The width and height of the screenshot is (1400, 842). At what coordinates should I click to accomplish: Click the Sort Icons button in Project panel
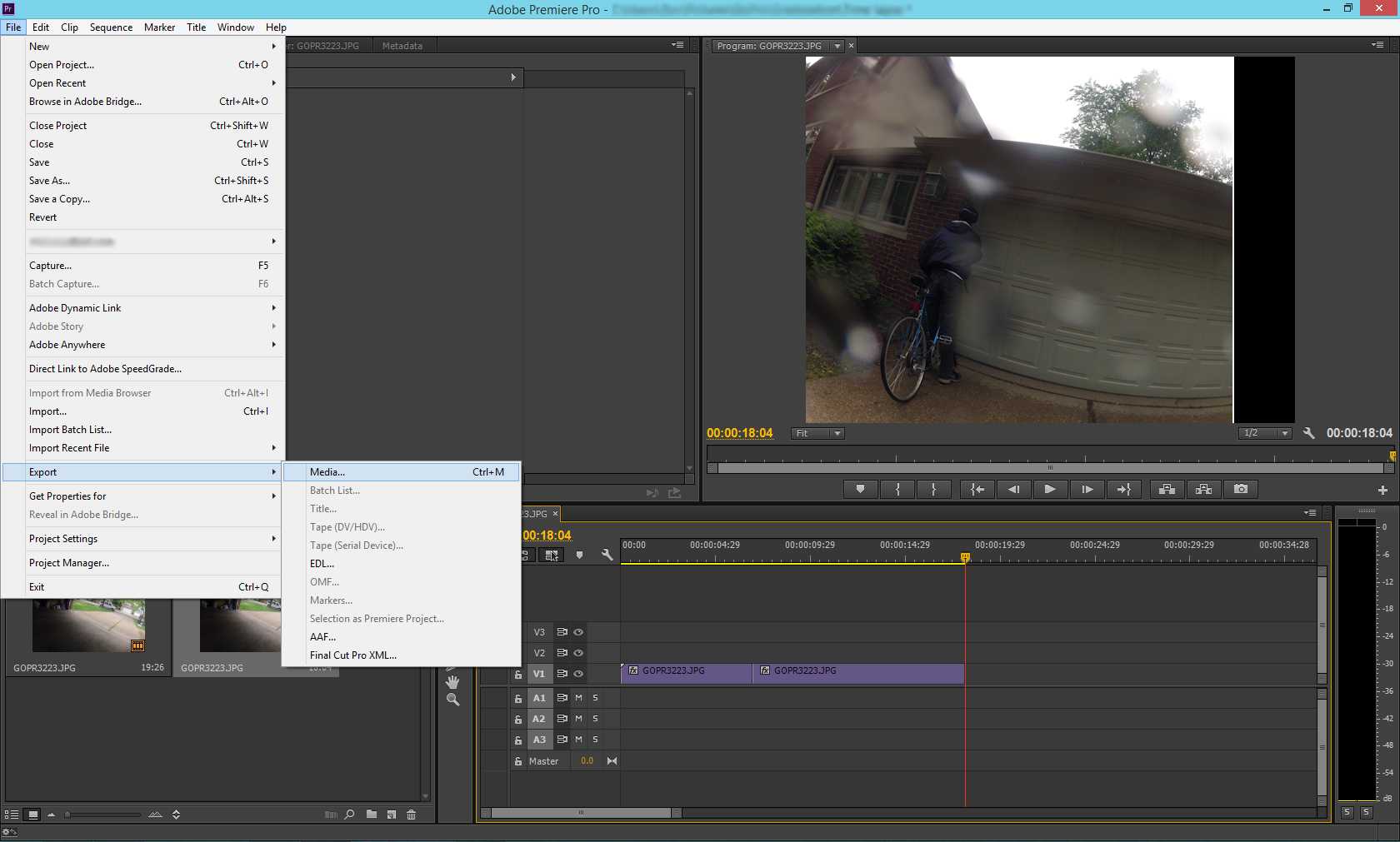[x=176, y=815]
